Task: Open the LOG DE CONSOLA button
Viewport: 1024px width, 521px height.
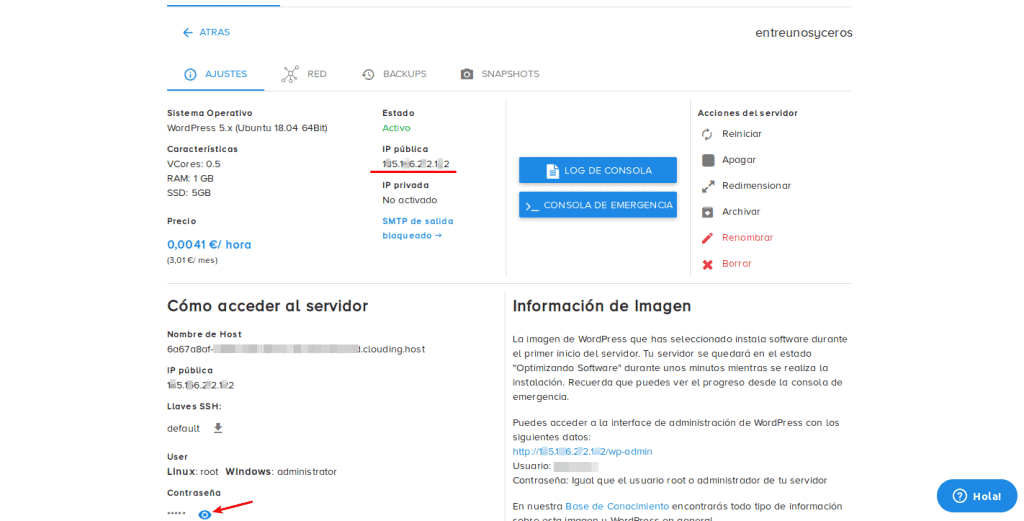Action: (x=598, y=170)
